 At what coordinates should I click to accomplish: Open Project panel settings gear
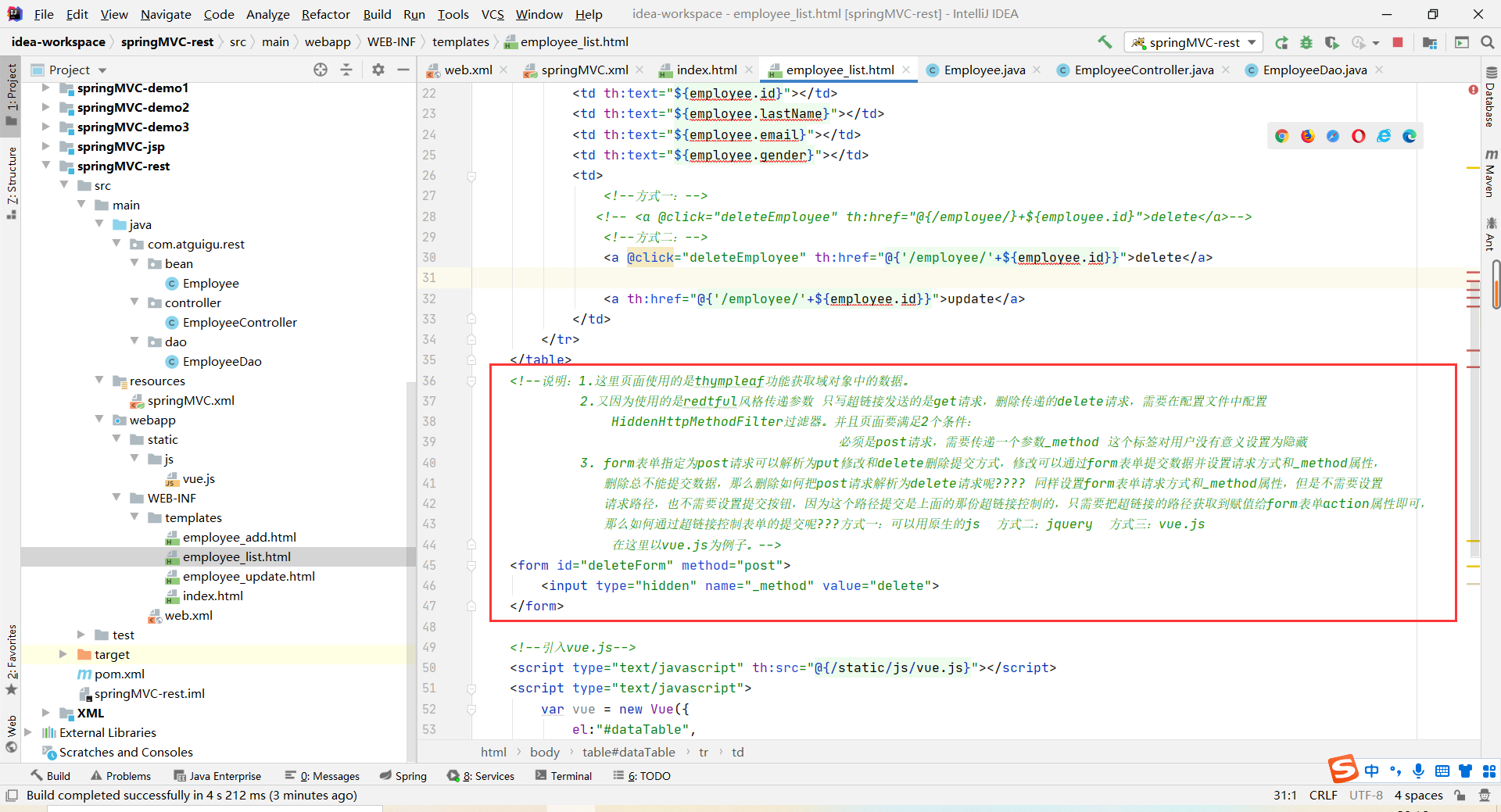[x=378, y=70]
